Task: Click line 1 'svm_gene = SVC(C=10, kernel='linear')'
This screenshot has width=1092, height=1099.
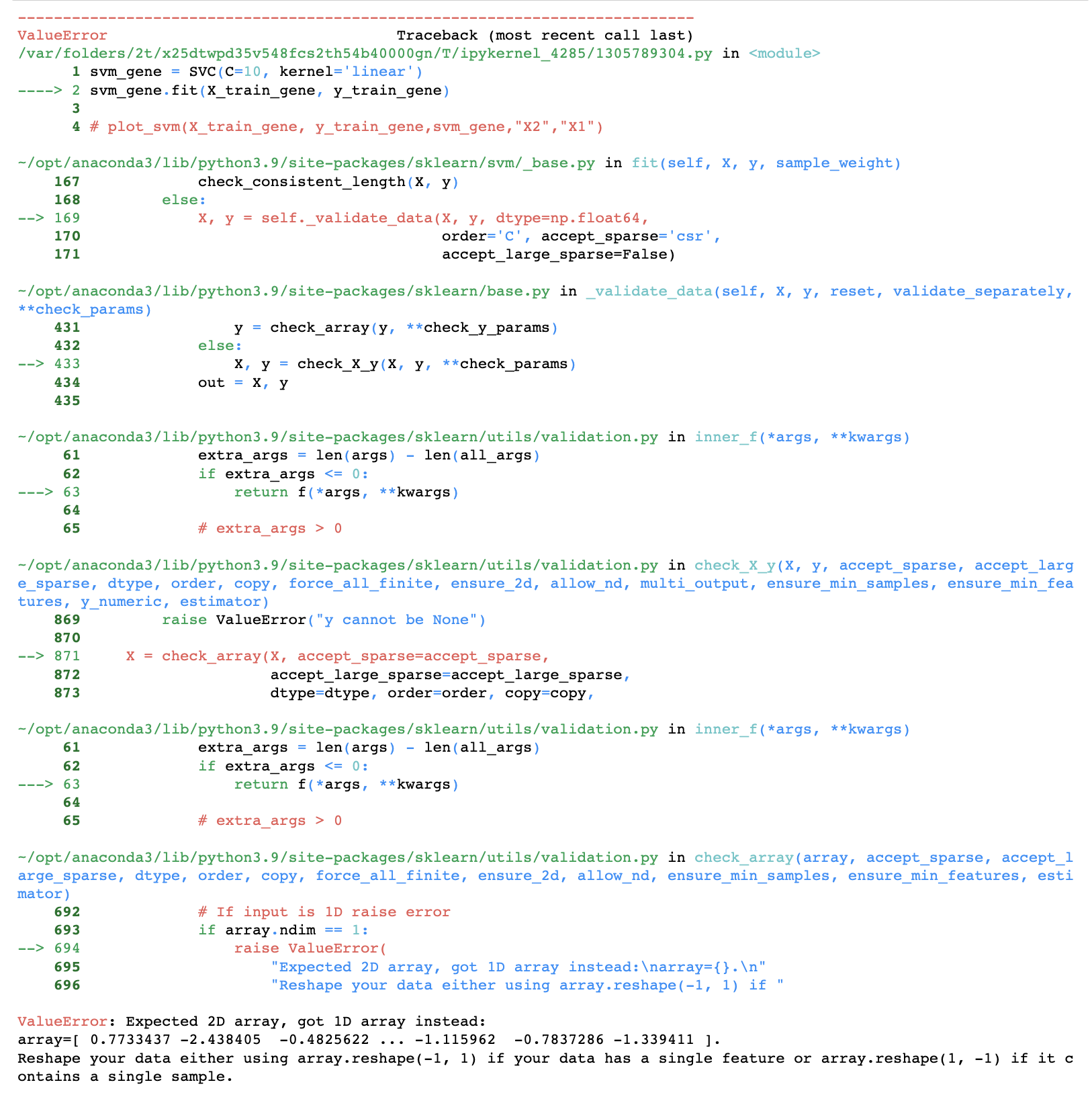Action: (x=257, y=72)
